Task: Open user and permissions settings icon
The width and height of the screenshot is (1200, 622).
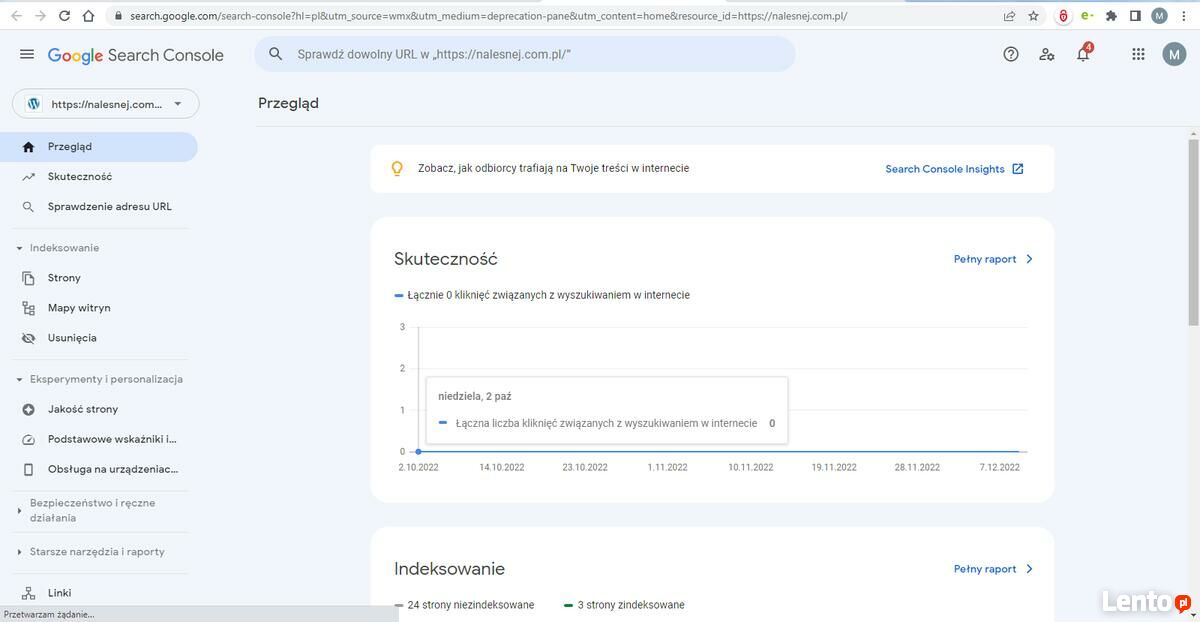Action: click(x=1047, y=54)
